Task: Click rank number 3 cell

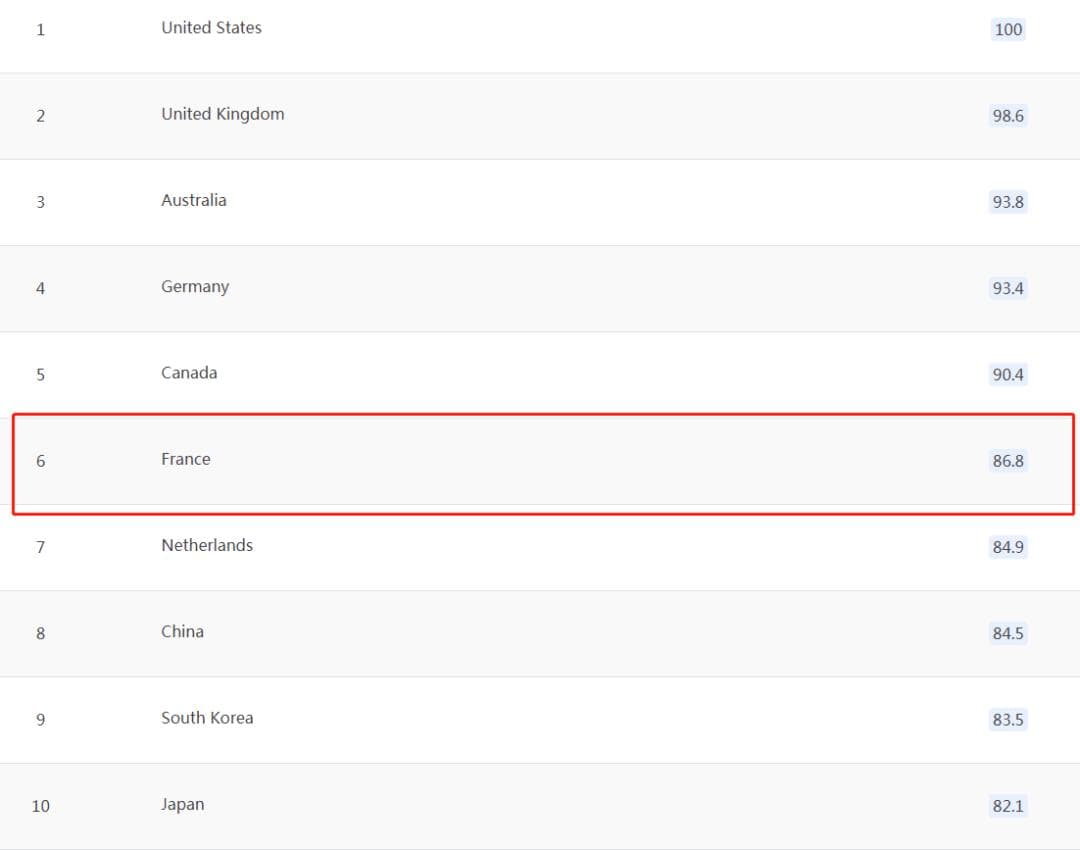Action: [x=41, y=202]
